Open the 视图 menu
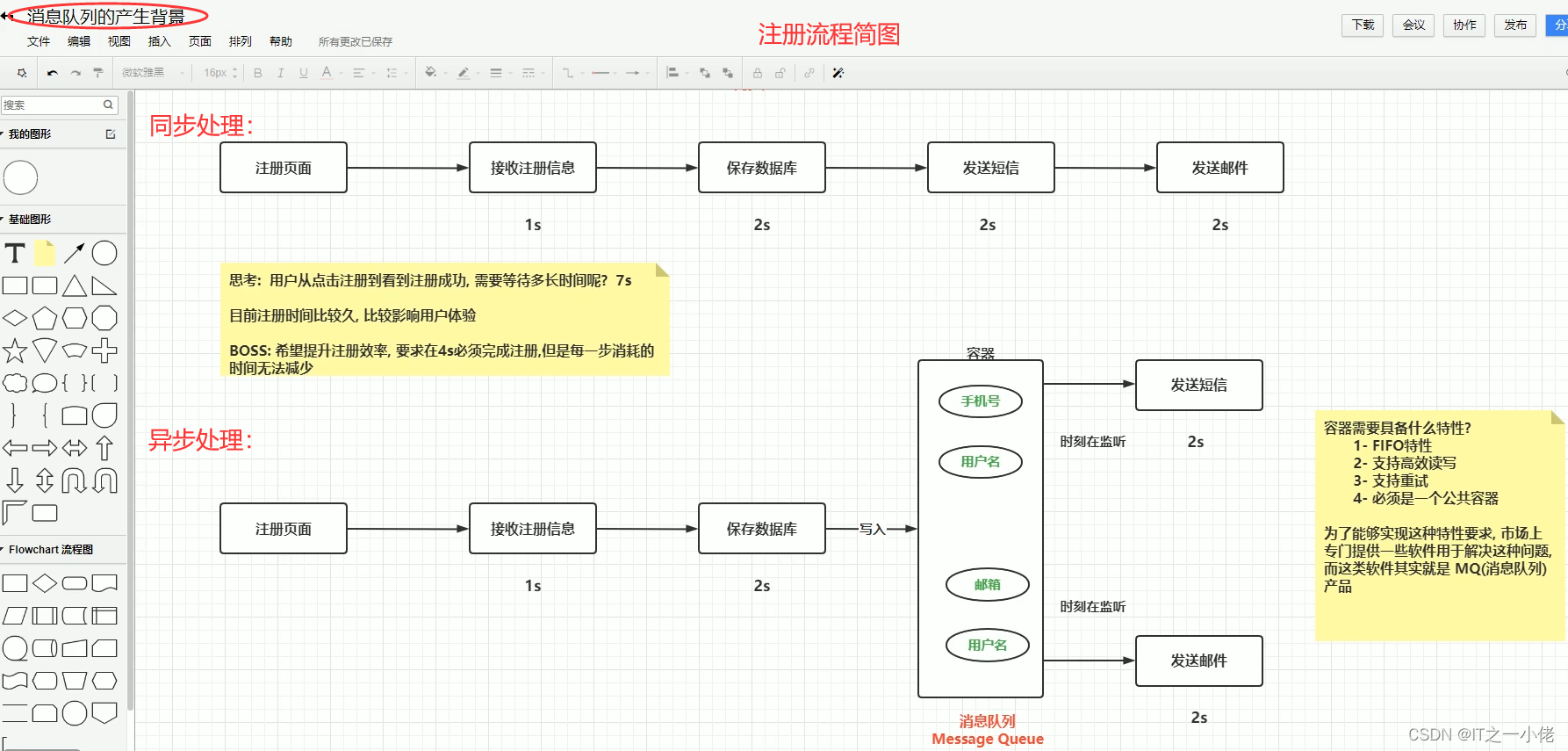 [119, 41]
